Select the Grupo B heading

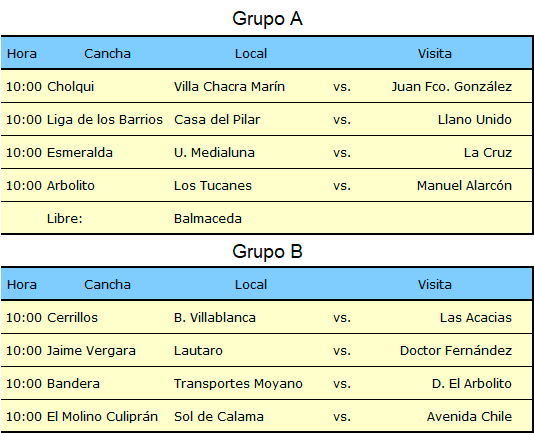point(267,252)
